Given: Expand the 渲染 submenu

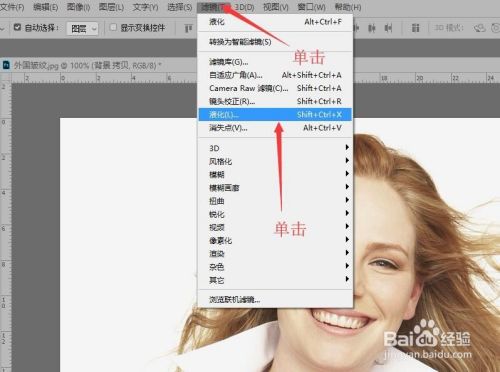Looking at the screenshot, I should click(x=275, y=254).
